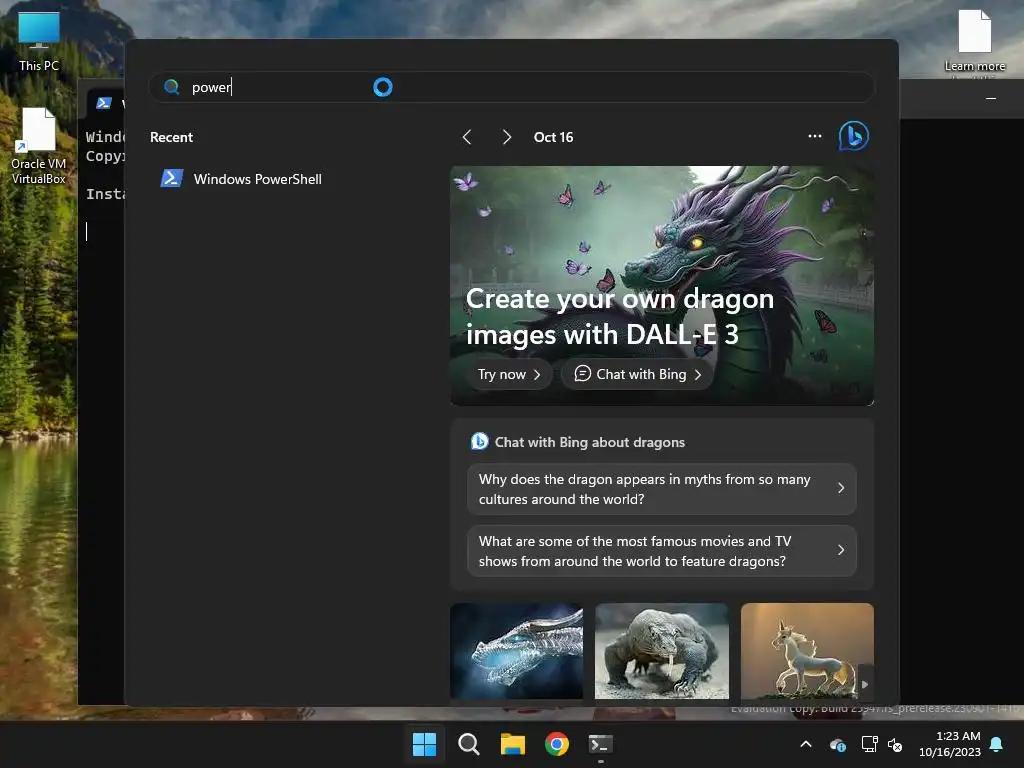Click the small arrow on unicorn thumbnail
Viewport: 1024px width, 768px height.
[x=865, y=684]
